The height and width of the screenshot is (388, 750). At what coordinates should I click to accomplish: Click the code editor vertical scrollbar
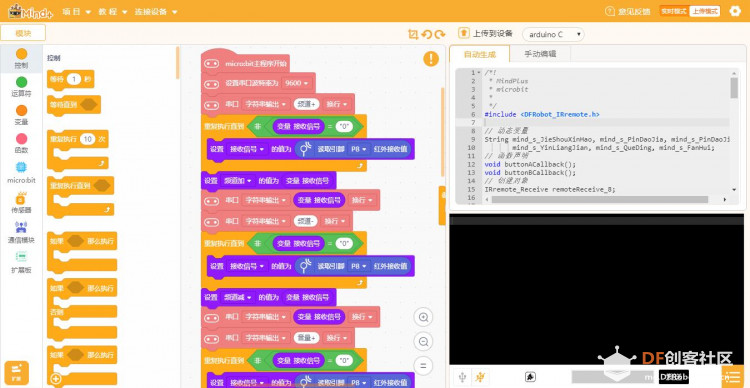click(x=734, y=88)
